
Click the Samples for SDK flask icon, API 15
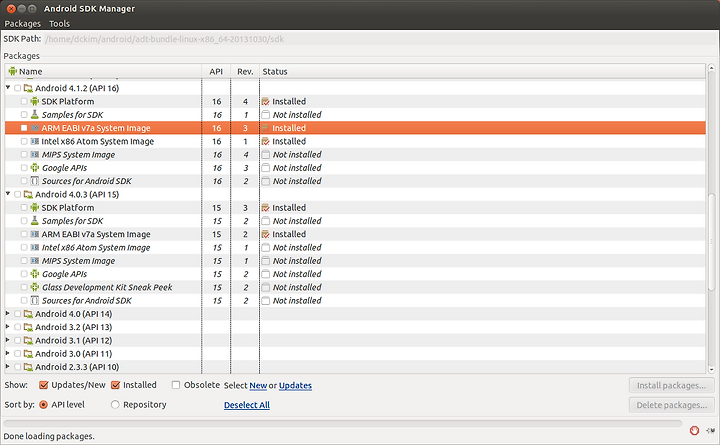(34, 221)
